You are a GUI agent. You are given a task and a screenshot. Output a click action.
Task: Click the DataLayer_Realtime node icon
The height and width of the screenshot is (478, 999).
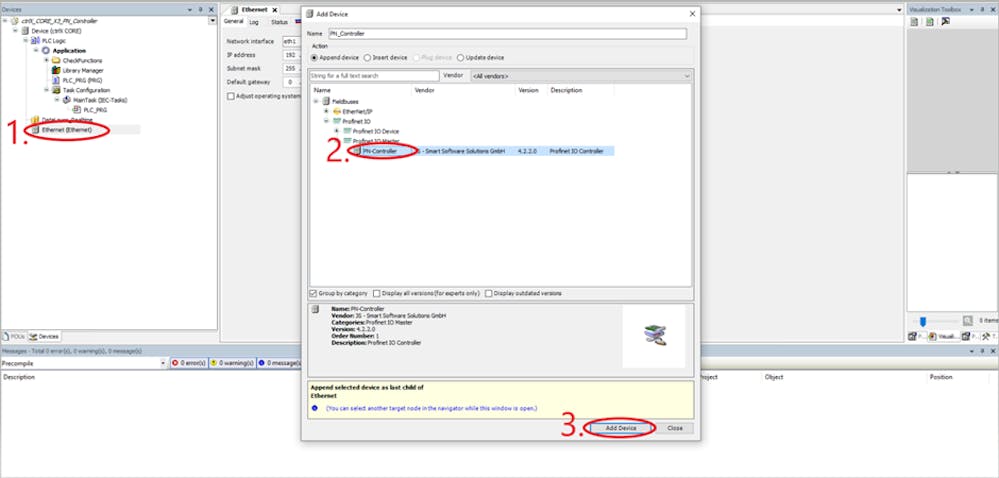coord(36,120)
